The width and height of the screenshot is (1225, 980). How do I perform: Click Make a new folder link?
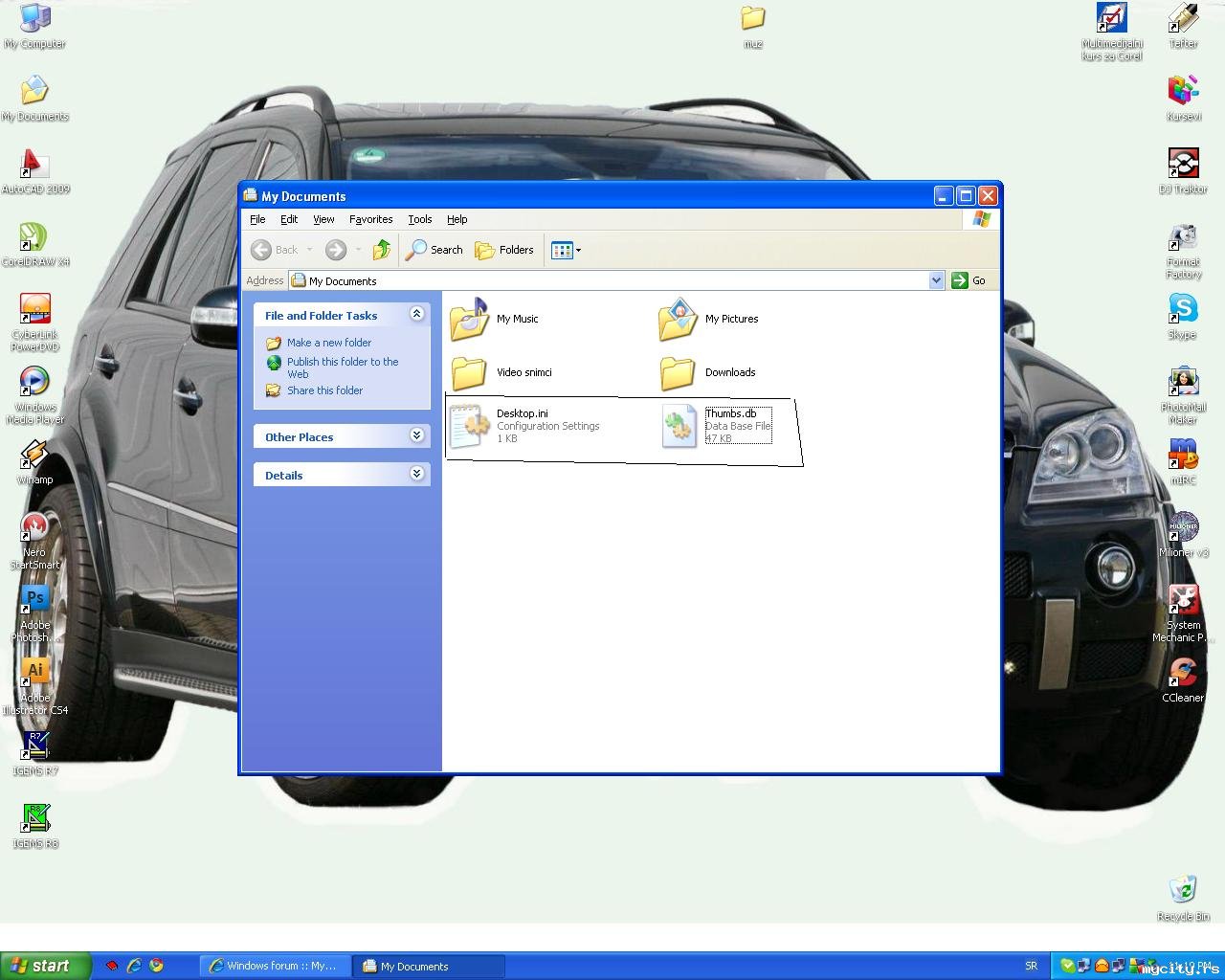pos(328,343)
